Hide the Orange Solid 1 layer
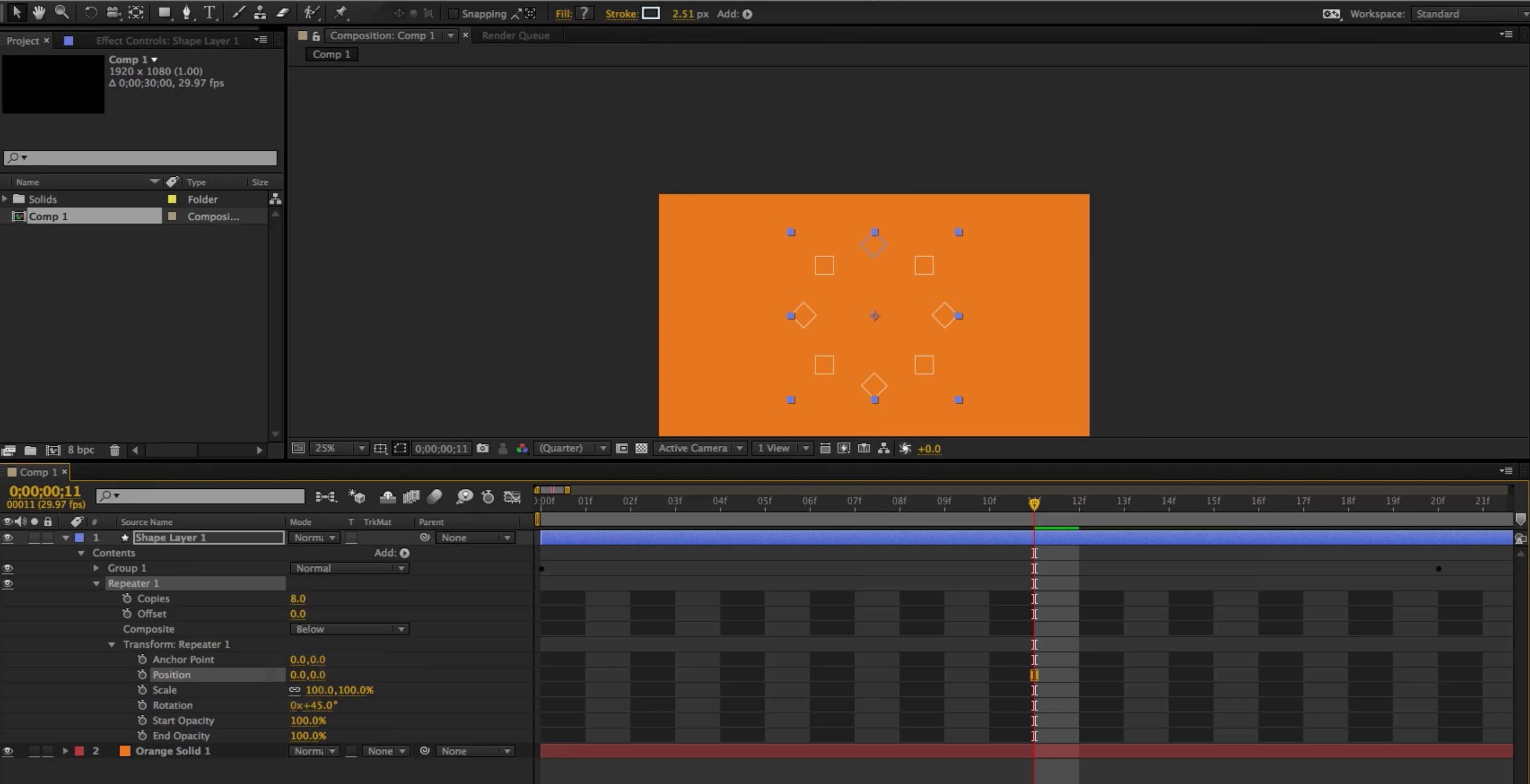This screenshot has height=784, width=1530. 8,751
